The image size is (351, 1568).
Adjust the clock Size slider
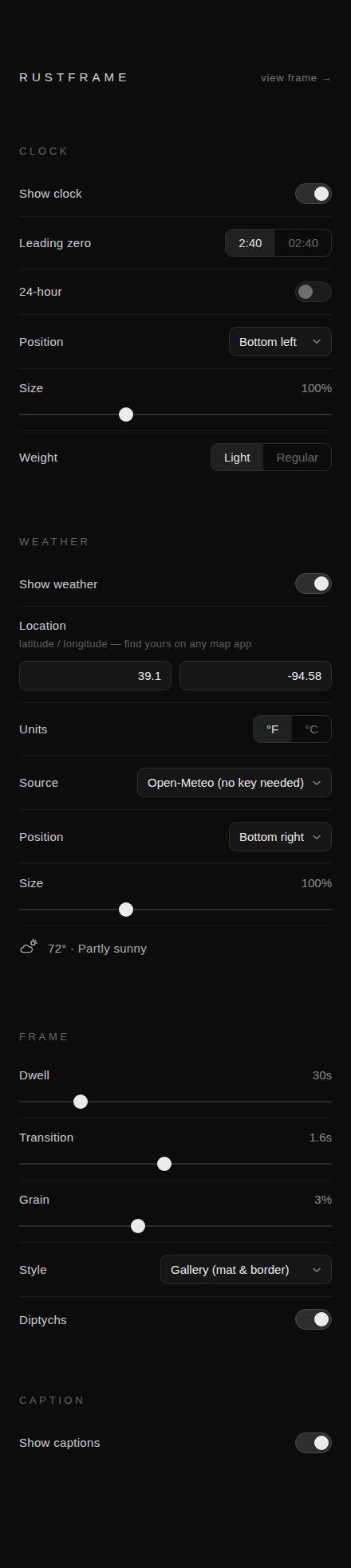[x=175, y=415]
